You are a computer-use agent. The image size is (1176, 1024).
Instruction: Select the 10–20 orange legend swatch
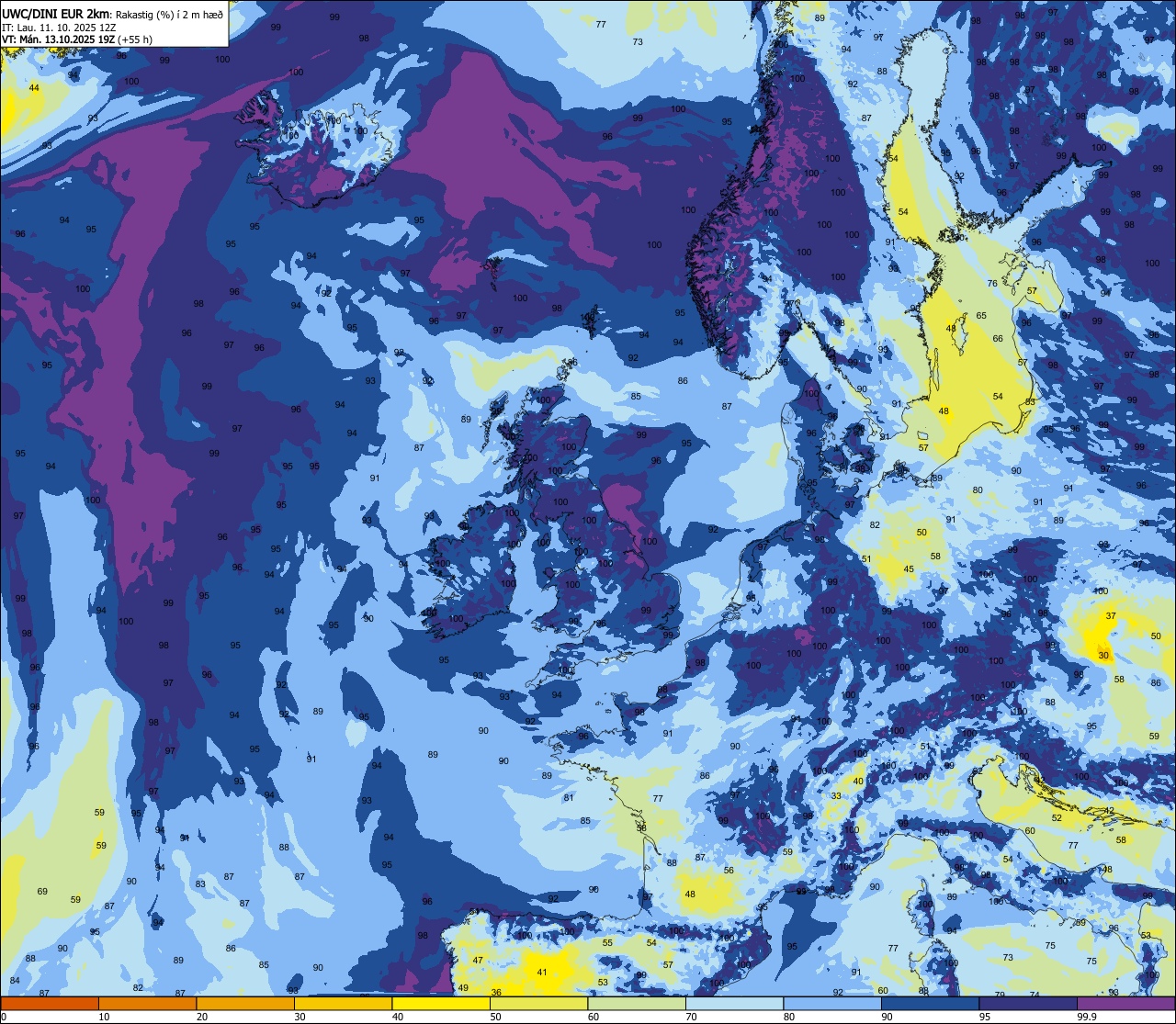click(147, 1004)
